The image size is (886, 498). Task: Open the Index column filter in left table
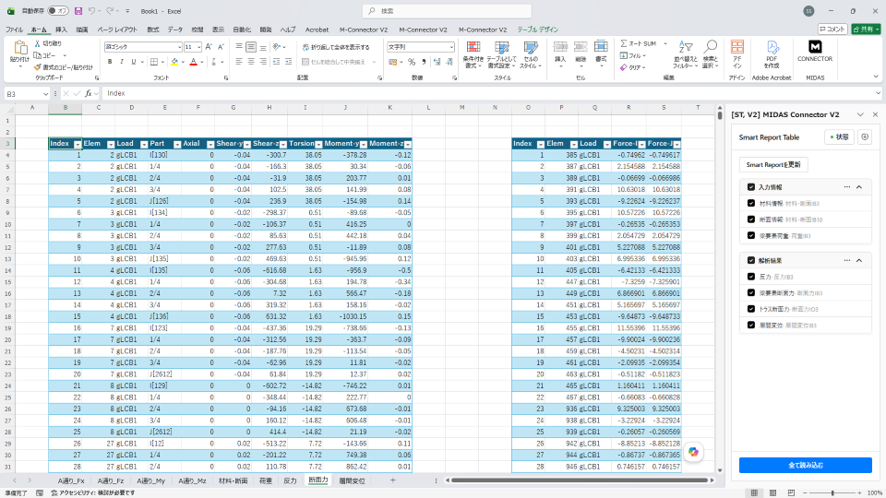pyautogui.click(x=77, y=144)
